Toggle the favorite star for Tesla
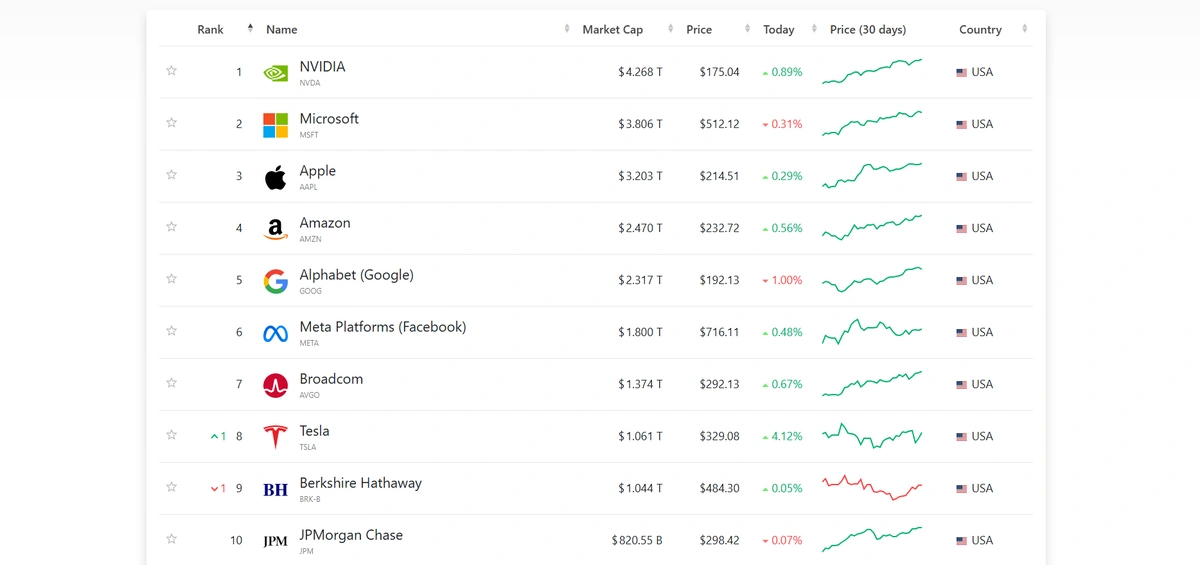This screenshot has height=565, width=1200. tap(171, 435)
